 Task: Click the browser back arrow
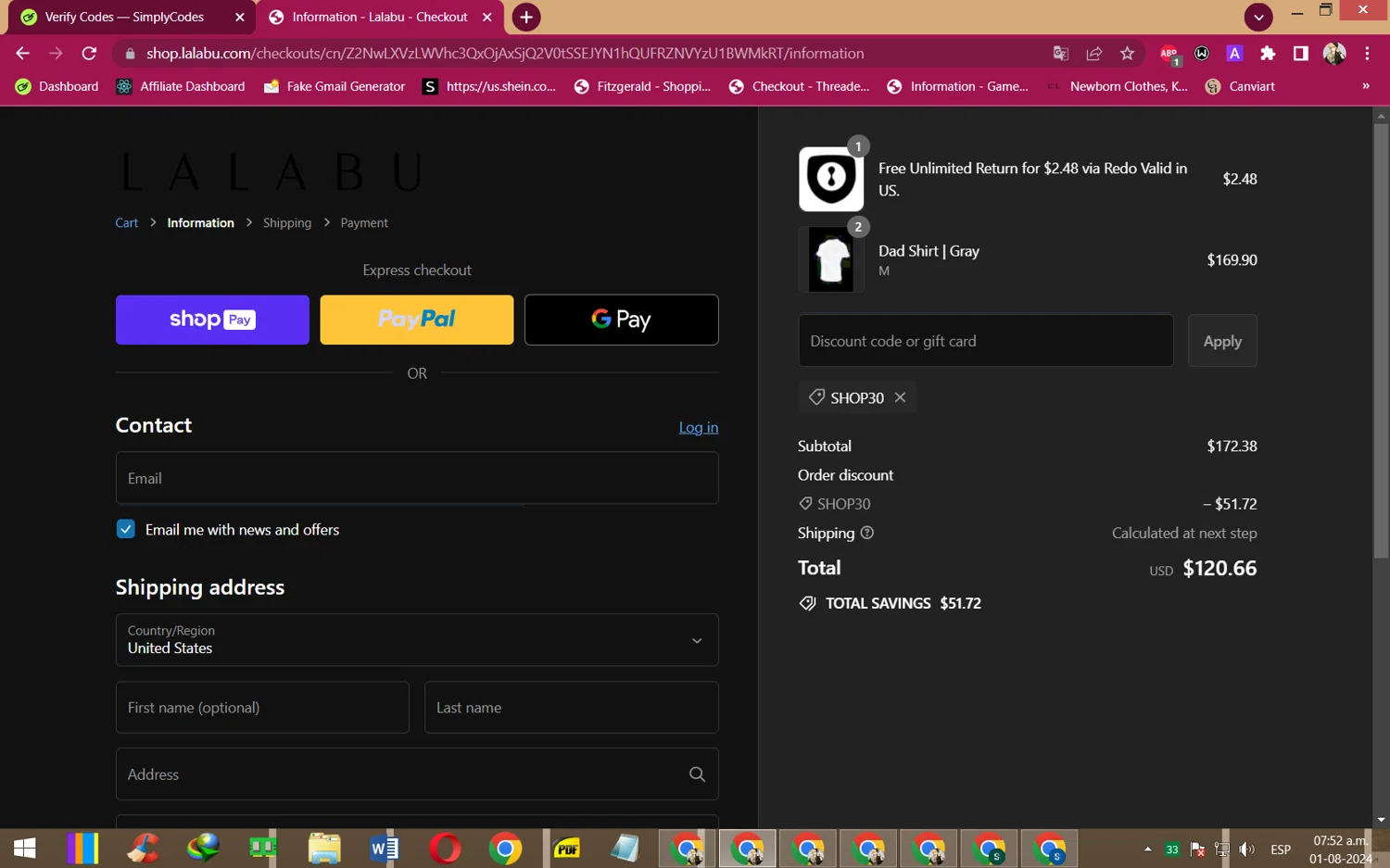coord(22,54)
